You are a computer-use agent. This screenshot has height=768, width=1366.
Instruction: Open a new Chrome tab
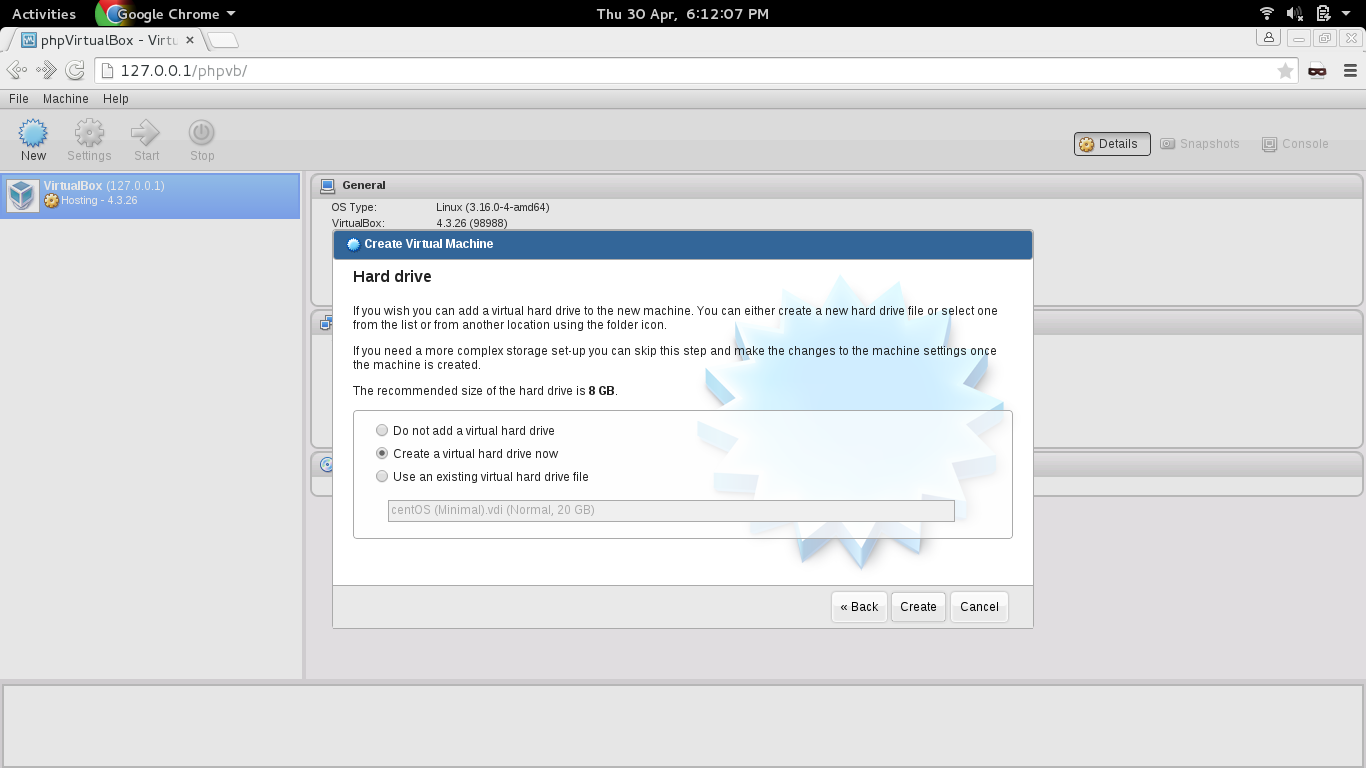pyautogui.click(x=224, y=40)
